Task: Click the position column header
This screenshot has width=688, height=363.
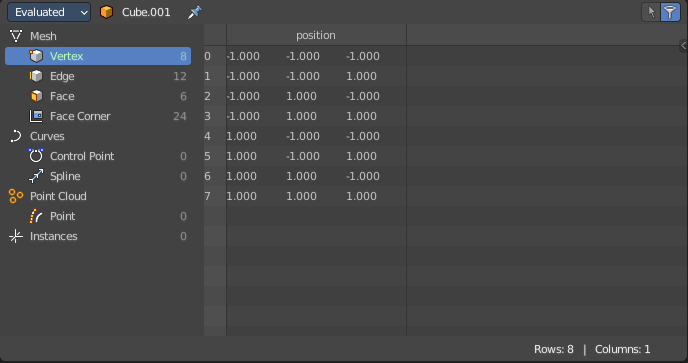Action: (316, 35)
